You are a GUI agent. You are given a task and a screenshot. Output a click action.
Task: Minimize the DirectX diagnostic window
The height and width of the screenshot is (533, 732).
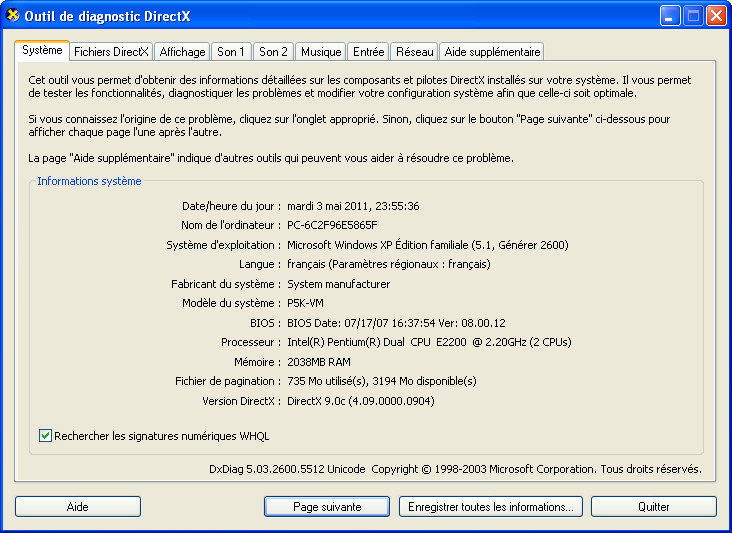click(670, 16)
